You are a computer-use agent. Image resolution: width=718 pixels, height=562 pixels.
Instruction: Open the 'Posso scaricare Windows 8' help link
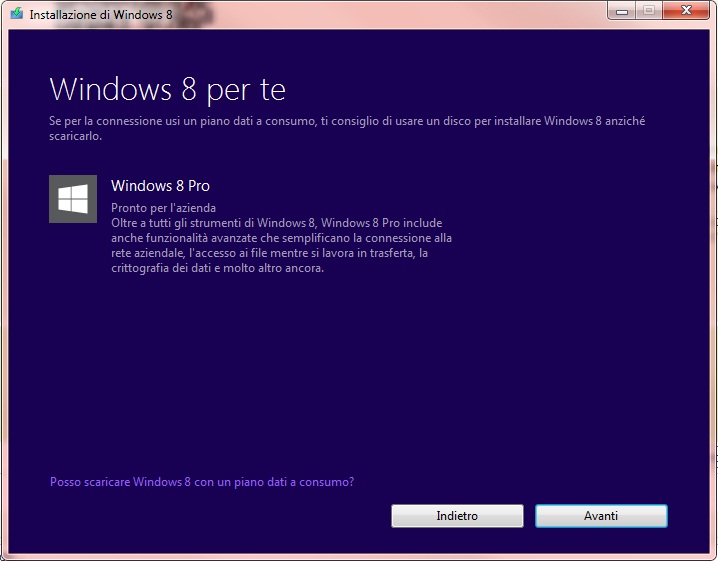tap(201, 482)
